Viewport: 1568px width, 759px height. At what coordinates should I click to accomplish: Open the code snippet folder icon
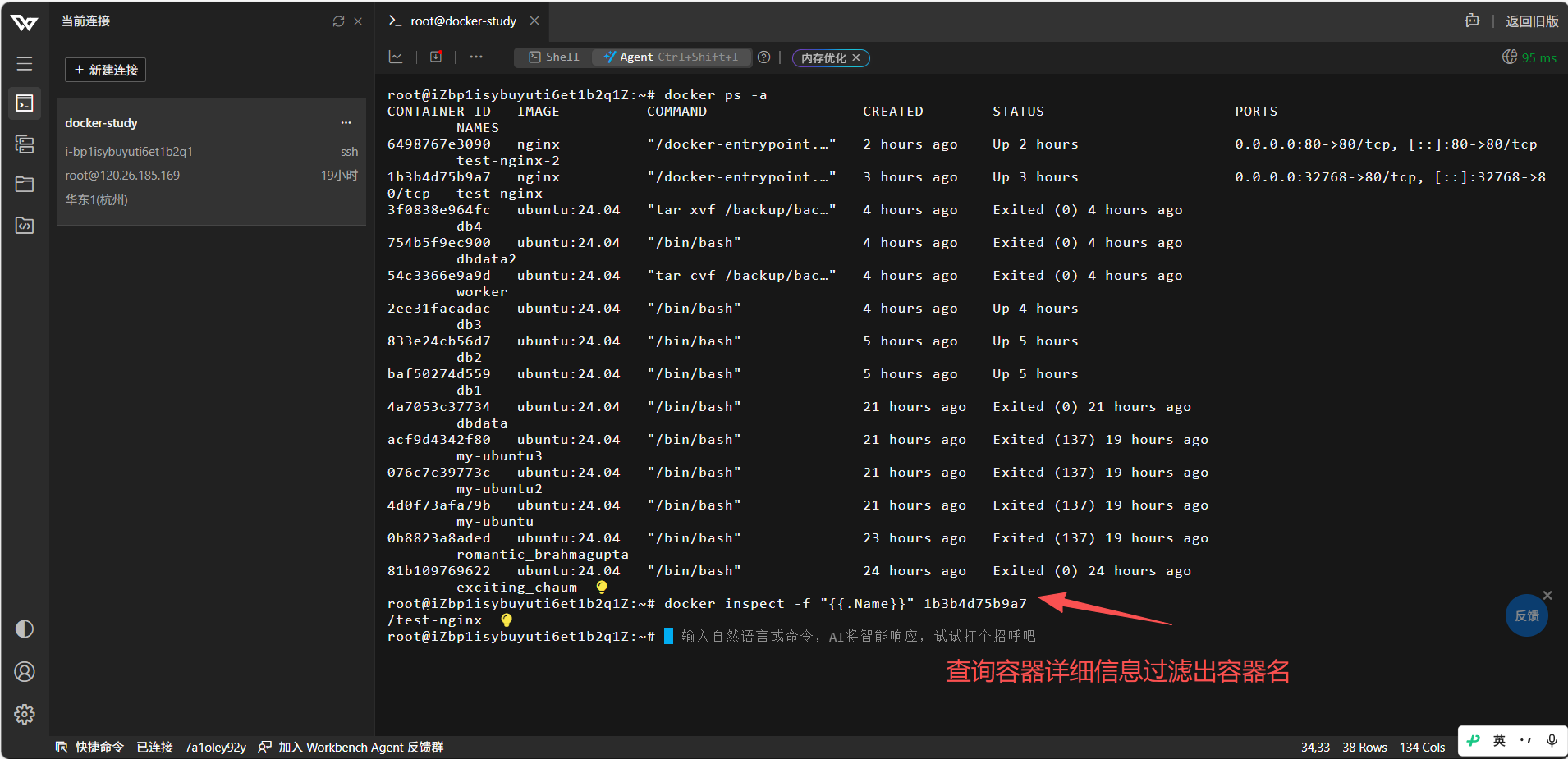pos(25,225)
